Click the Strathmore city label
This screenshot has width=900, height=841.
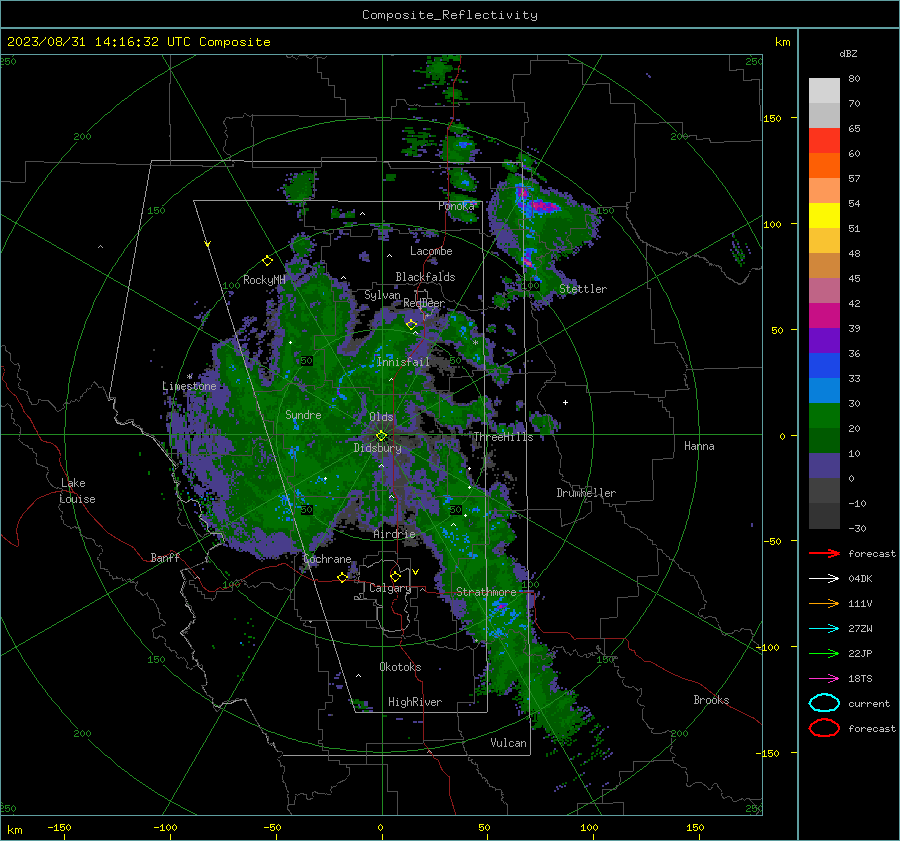pos(486,591)
